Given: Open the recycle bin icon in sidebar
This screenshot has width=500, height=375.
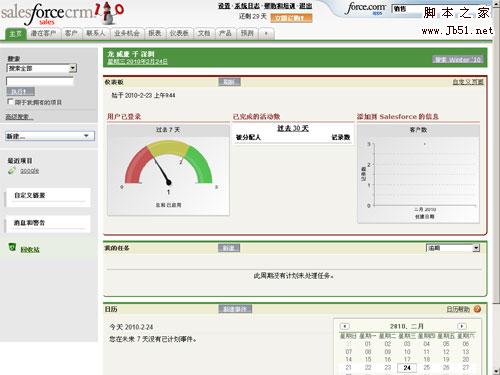Looking at the screenshot, I should (12, 247).
